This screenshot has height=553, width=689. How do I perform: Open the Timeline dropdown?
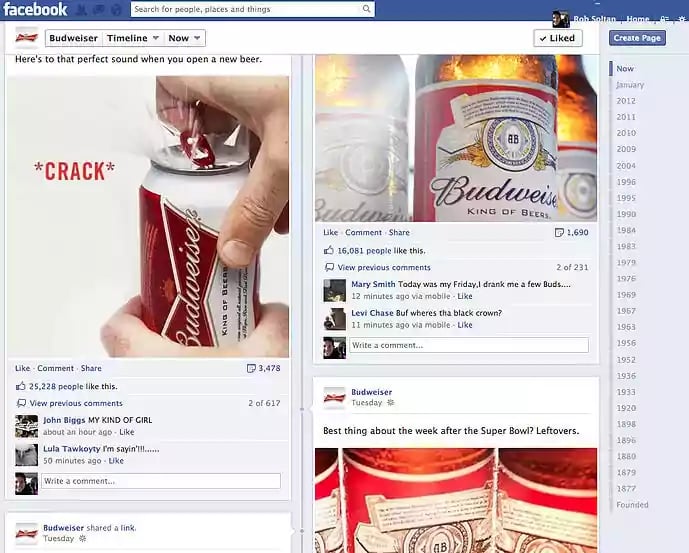(x=133, y=38)
